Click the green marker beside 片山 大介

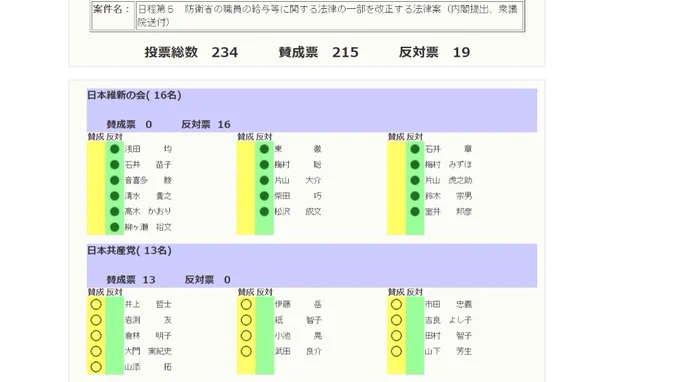[264, 180]
